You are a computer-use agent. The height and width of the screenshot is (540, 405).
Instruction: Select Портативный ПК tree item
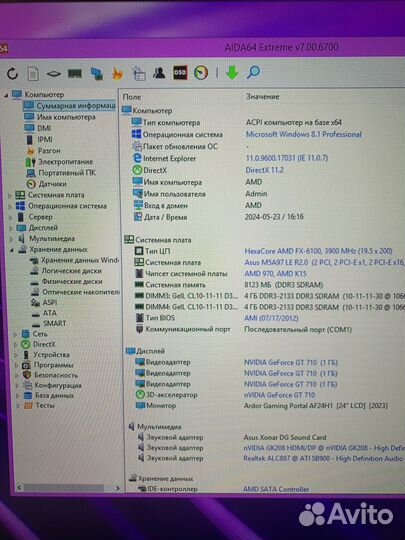(67, 173)
